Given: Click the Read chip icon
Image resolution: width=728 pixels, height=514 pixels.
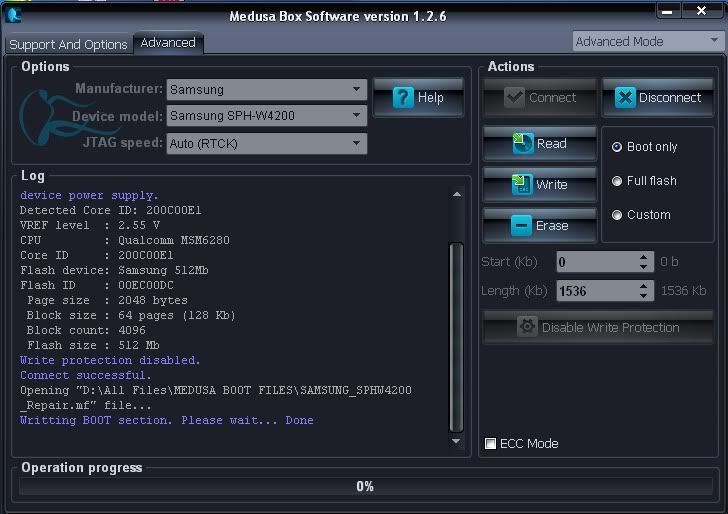Looking at the screenshot, I should (523, 143).
